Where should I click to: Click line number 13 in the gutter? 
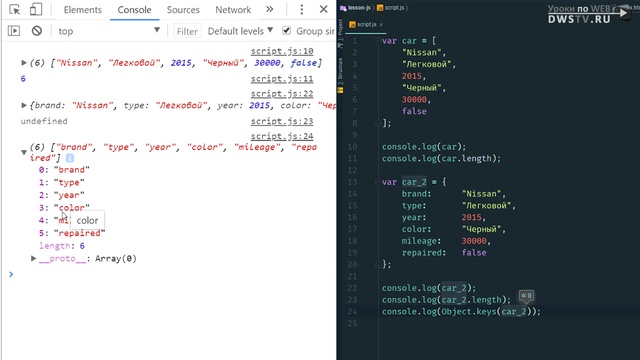(352, 182)
